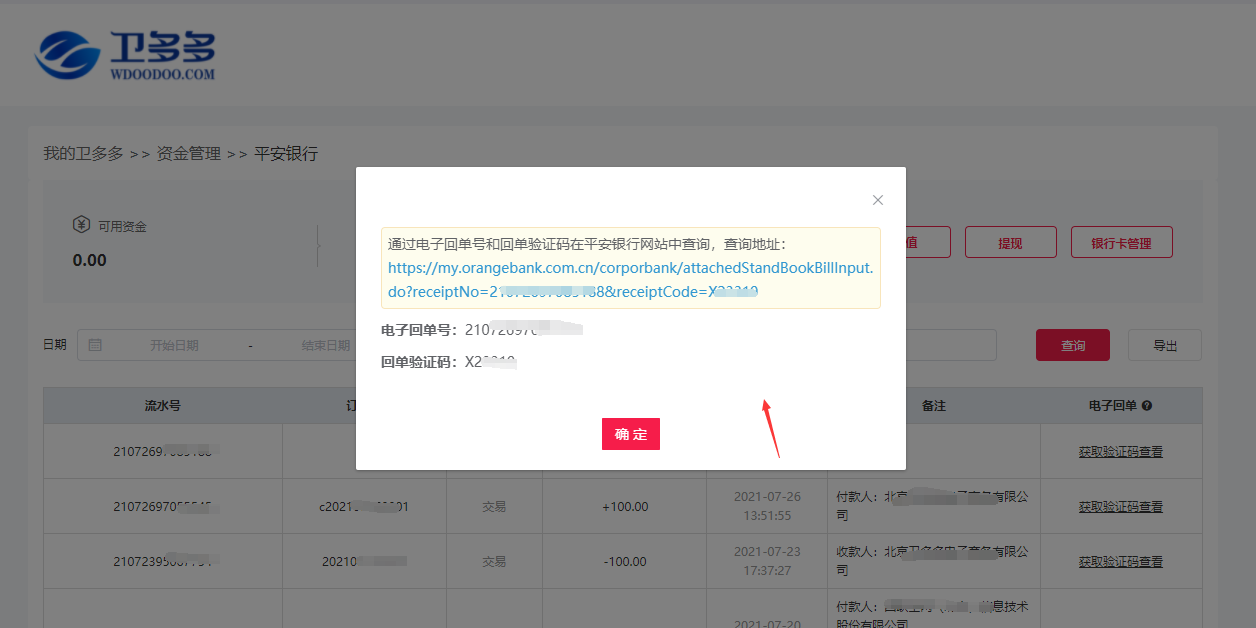This screenshot has width=1256, height=628.
Task: Click the 提现 withdraw button
Action: (x=1011, y=243)
